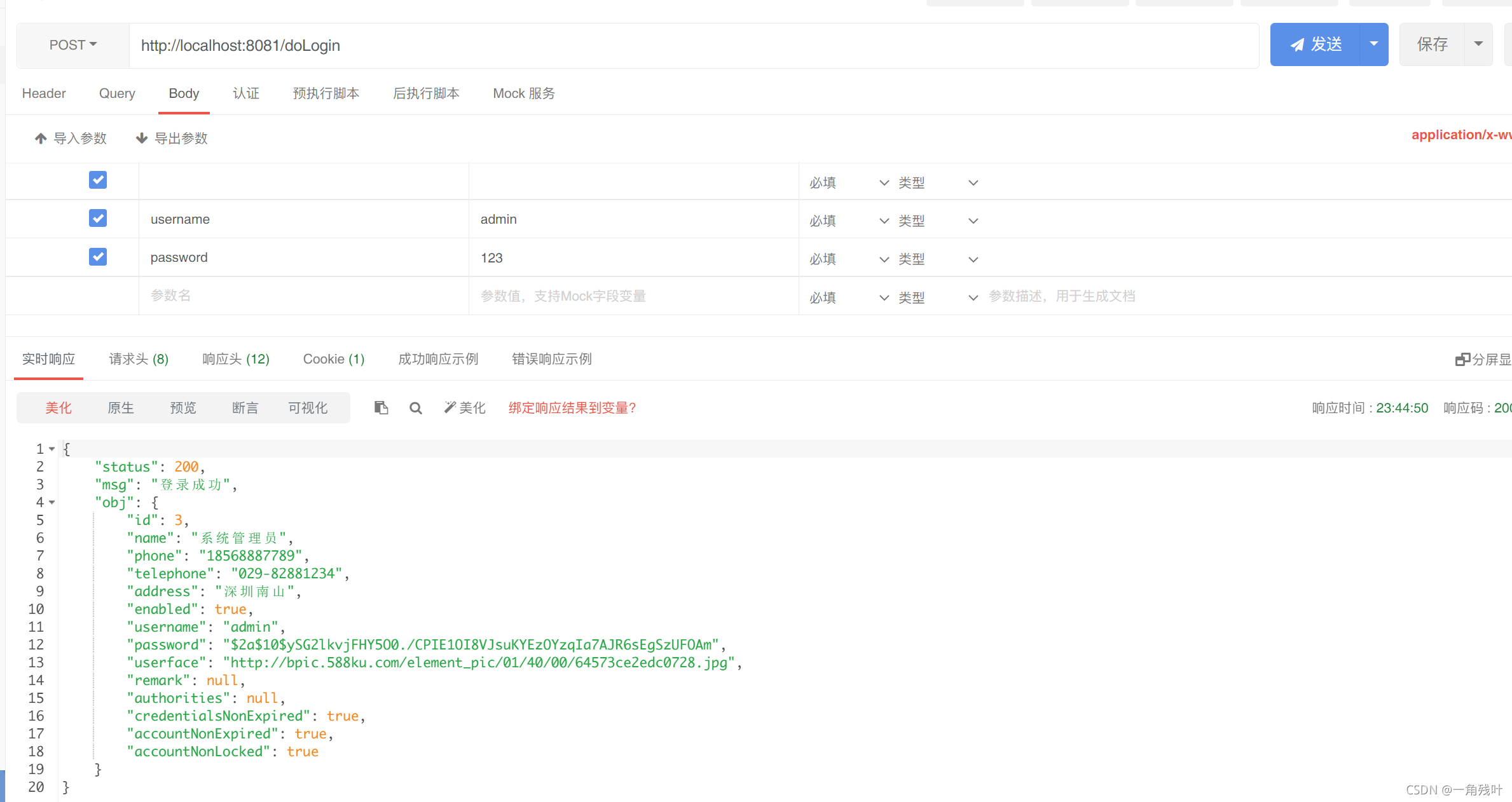Uncheck the password parameter row
Screen dimensions: 1512x802
click(98, 257)
